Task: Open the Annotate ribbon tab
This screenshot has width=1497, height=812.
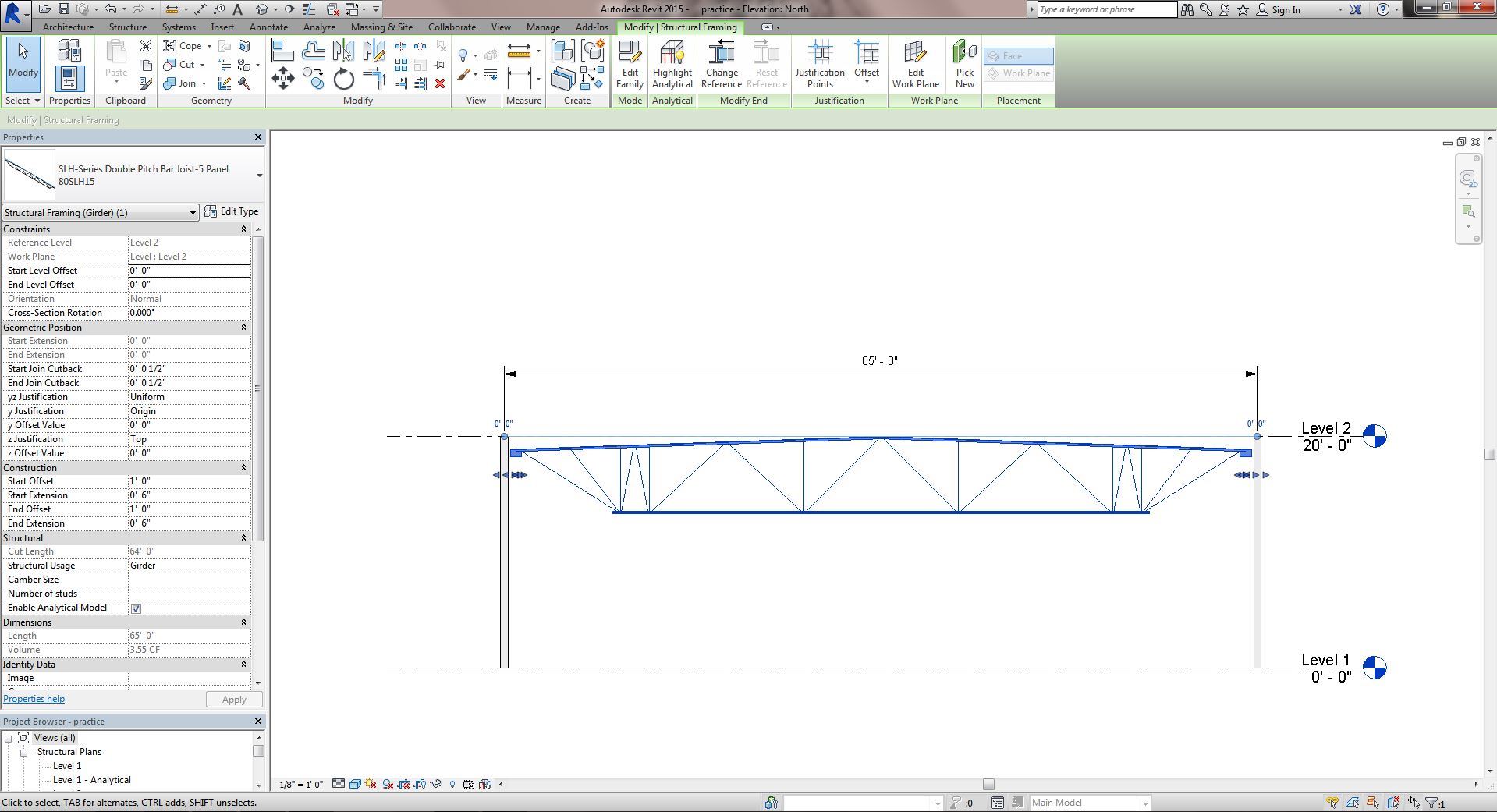Action: [x=268, y=27]
